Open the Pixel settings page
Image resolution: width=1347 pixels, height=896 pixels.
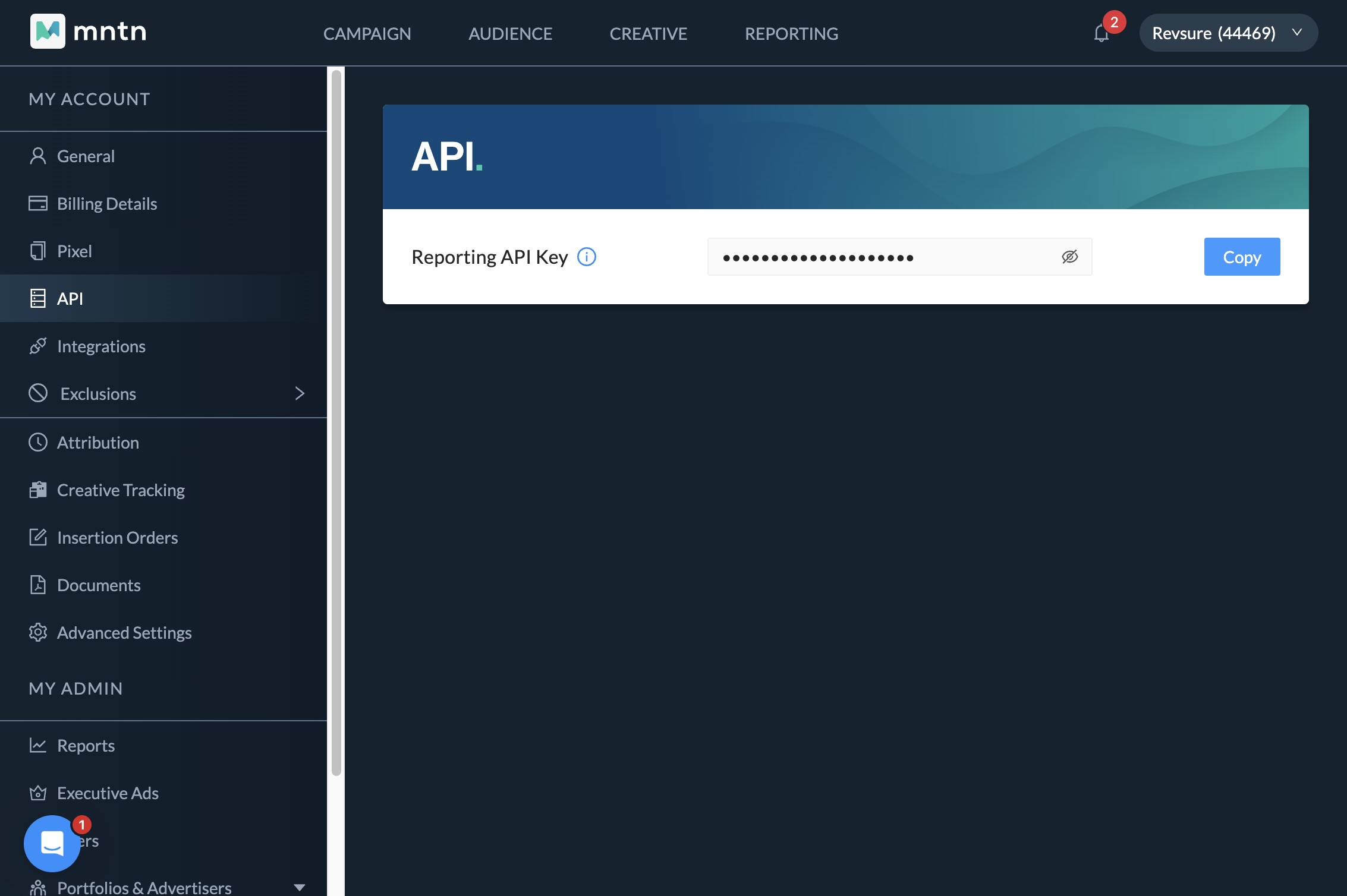tap(74, 251)
